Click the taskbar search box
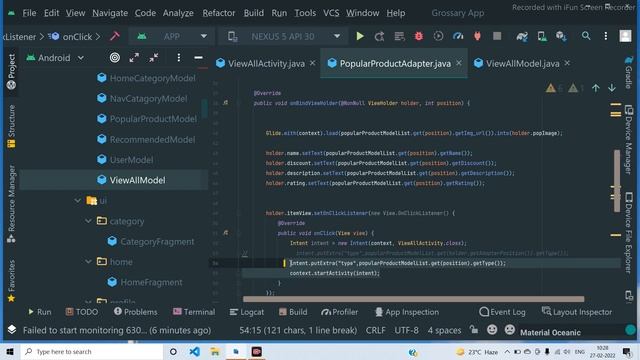640x360 pixels. [x=92, y=351]
